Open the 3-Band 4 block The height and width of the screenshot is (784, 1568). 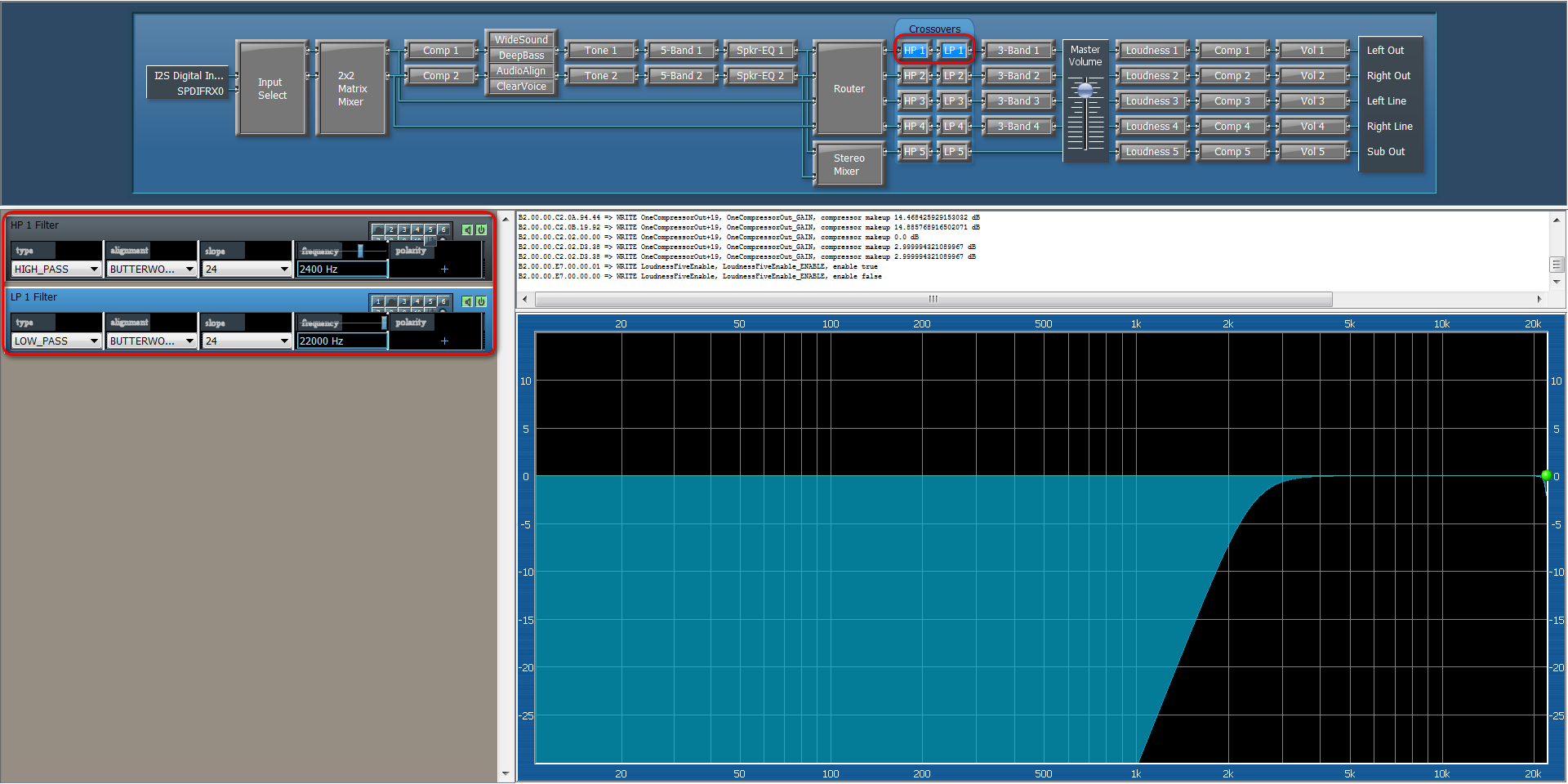[x=1018, y=127]
